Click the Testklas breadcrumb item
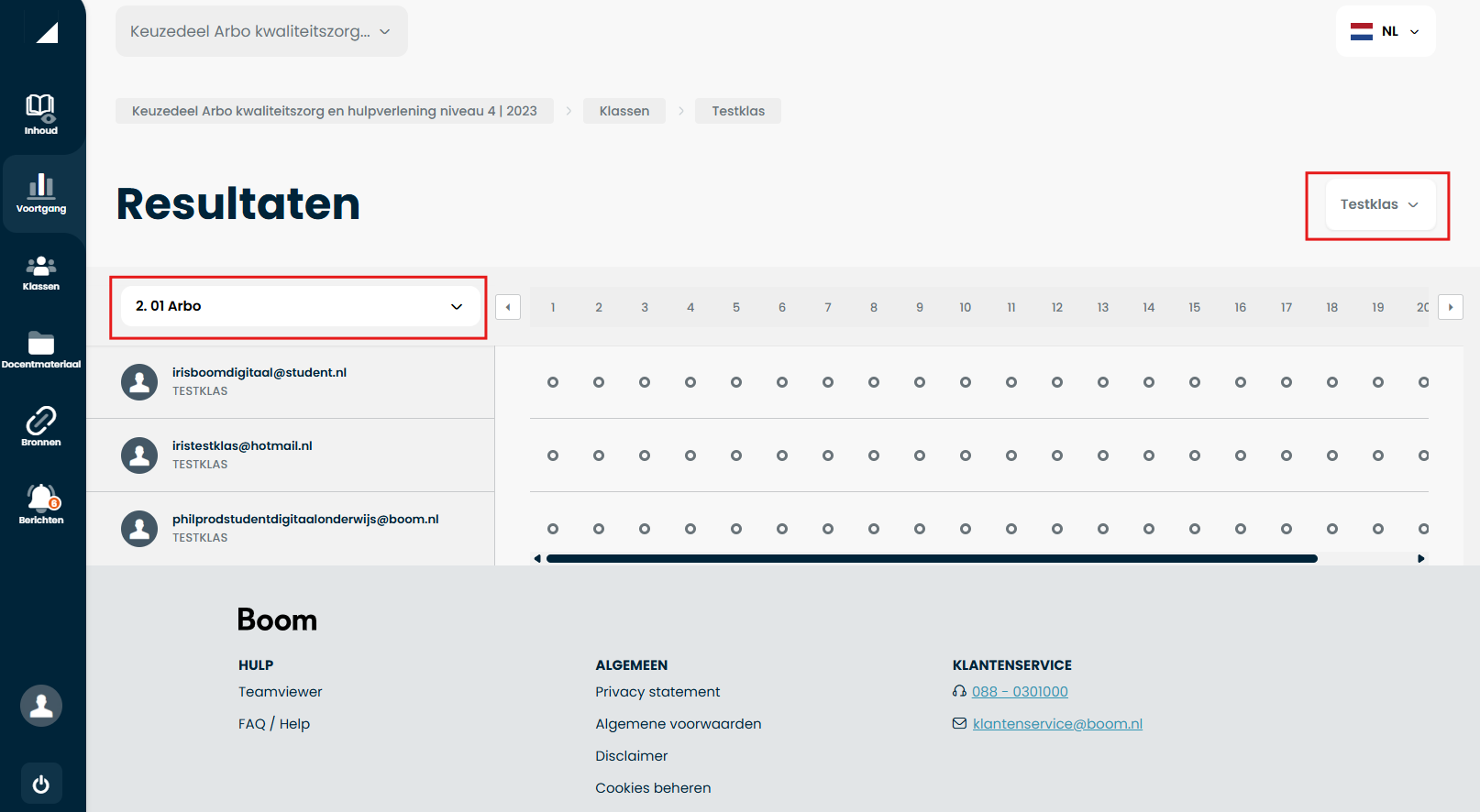The height and width of the screenshot is (812, 1480). [738, 111]
